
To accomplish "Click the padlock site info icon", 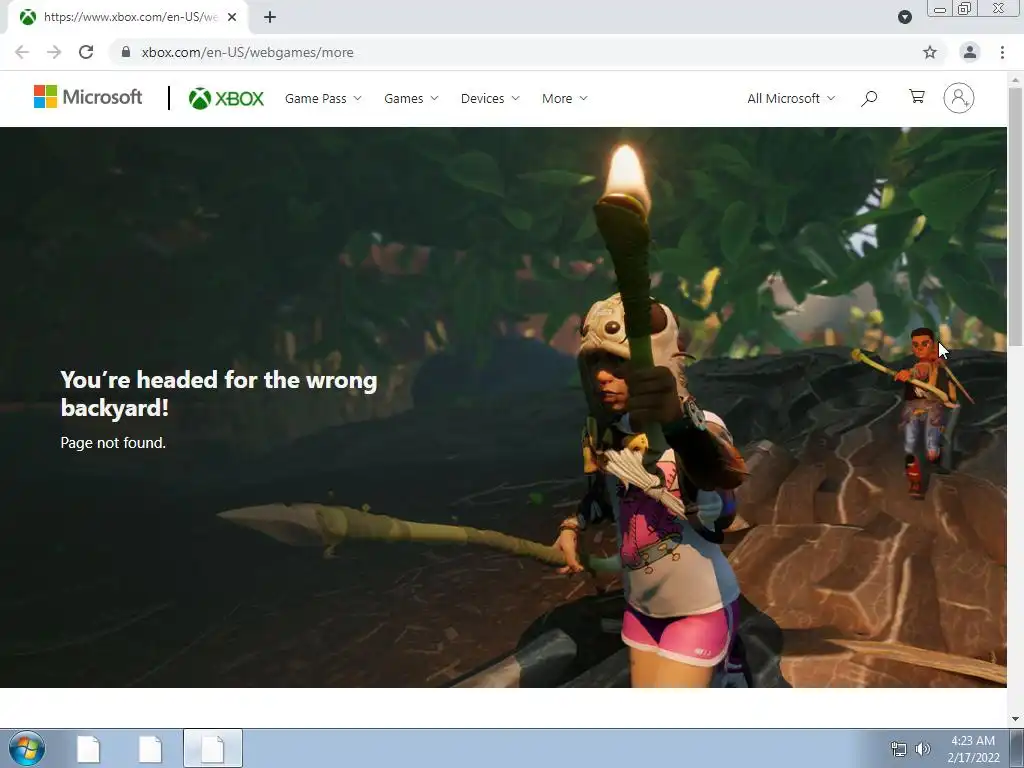I will (x=126, y=52).
